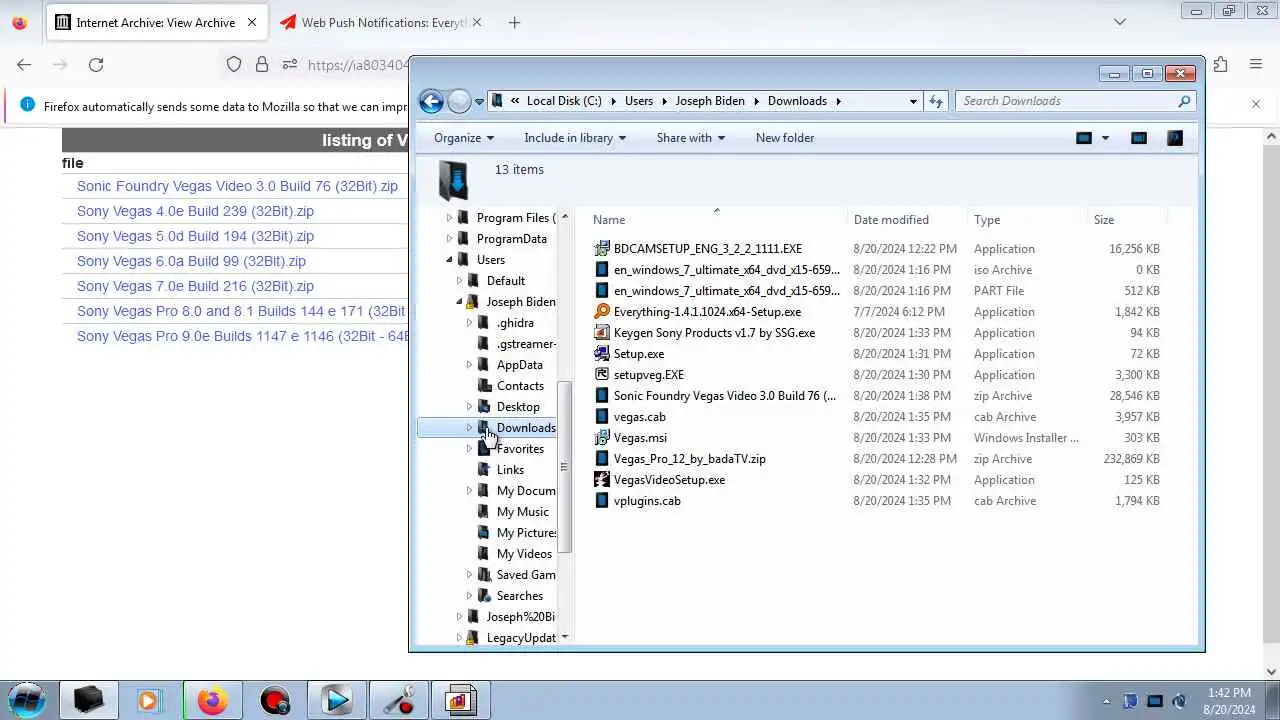Open Firefox extensions icon
Screen dimensions: 1280x720
tap(1220, 64)
